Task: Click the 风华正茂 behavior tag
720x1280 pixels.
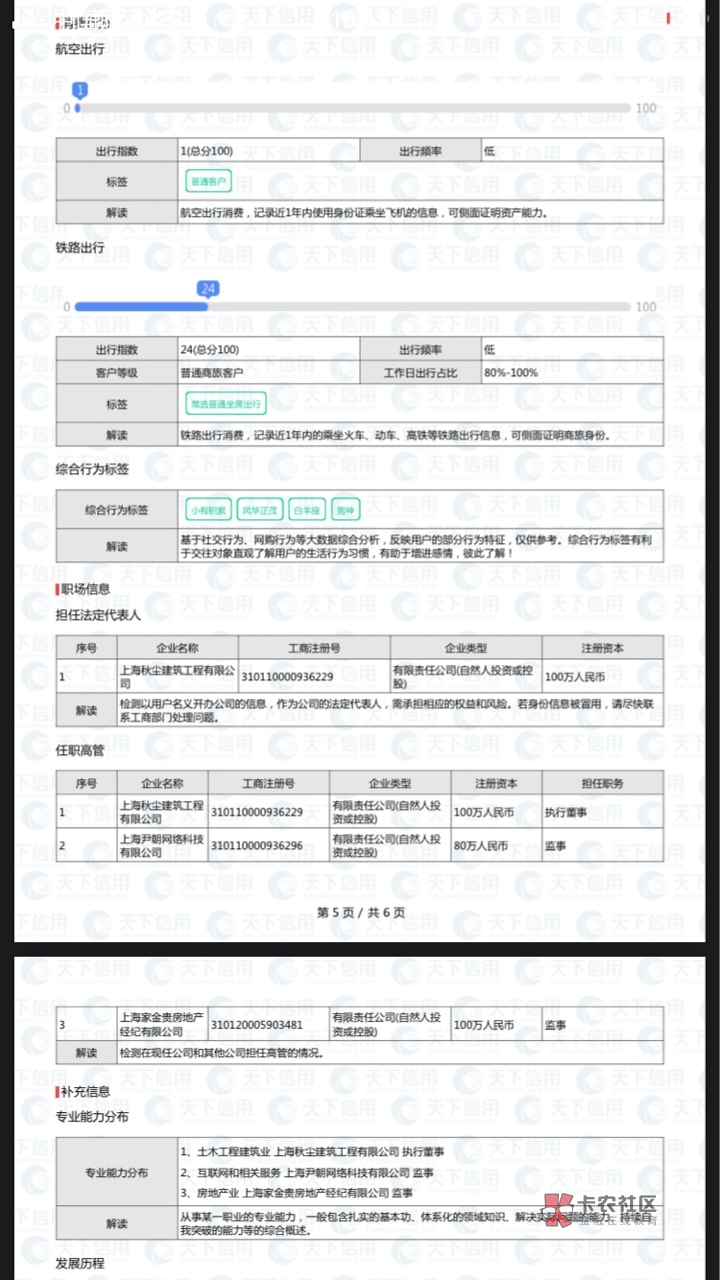Action: (258, 509)
